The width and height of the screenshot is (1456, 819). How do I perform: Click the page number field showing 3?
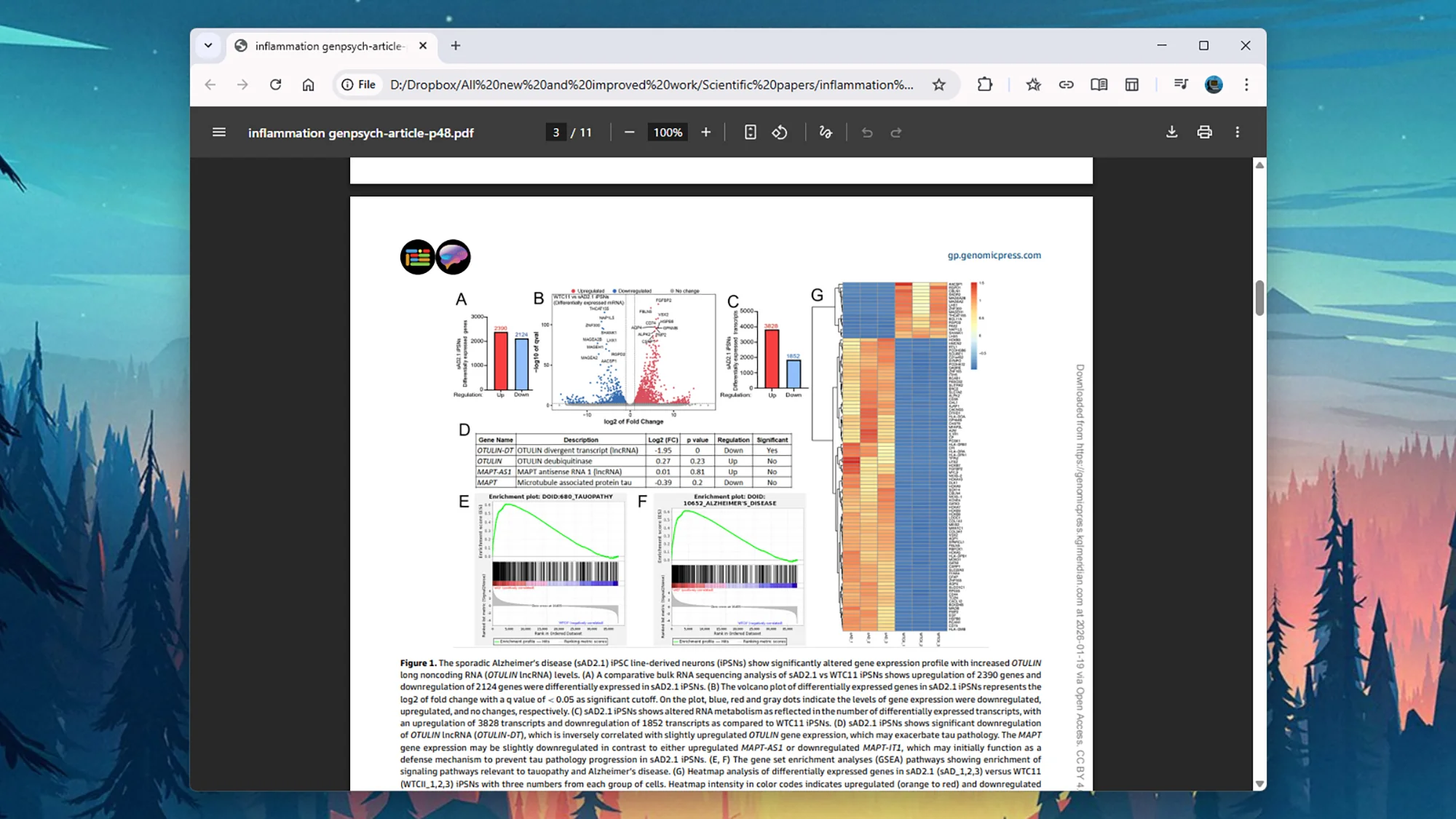tap(556, 132)
